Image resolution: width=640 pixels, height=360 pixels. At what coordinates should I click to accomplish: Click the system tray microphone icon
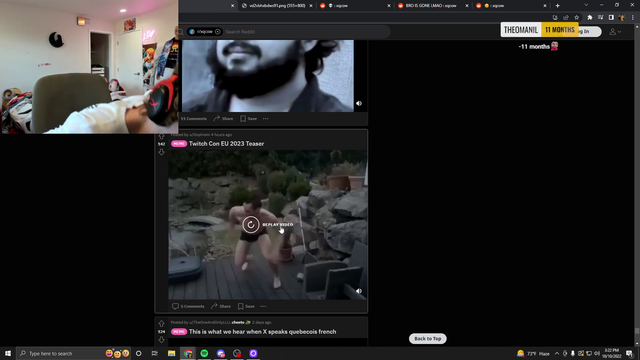tap(573, 353)
